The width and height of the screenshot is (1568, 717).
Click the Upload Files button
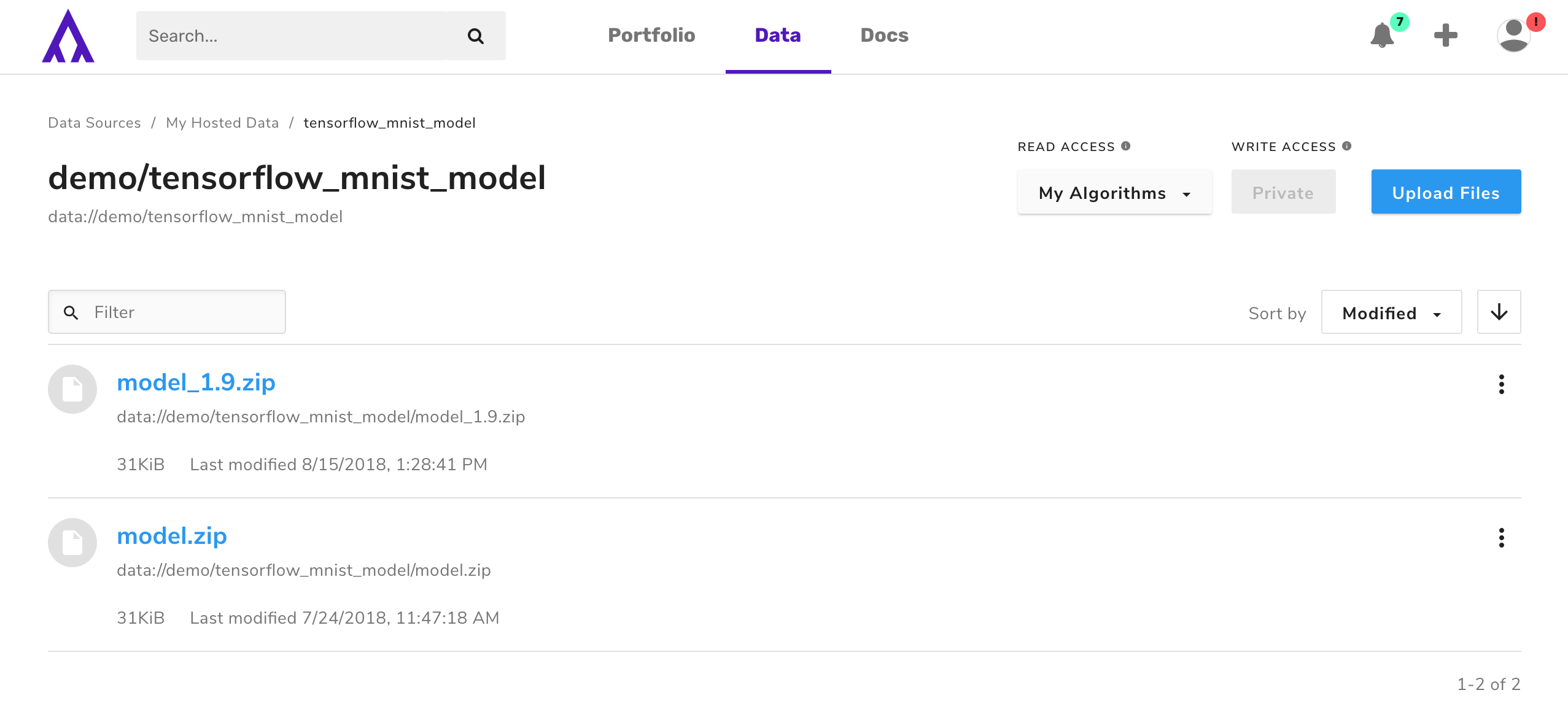tap(1446, 192)
